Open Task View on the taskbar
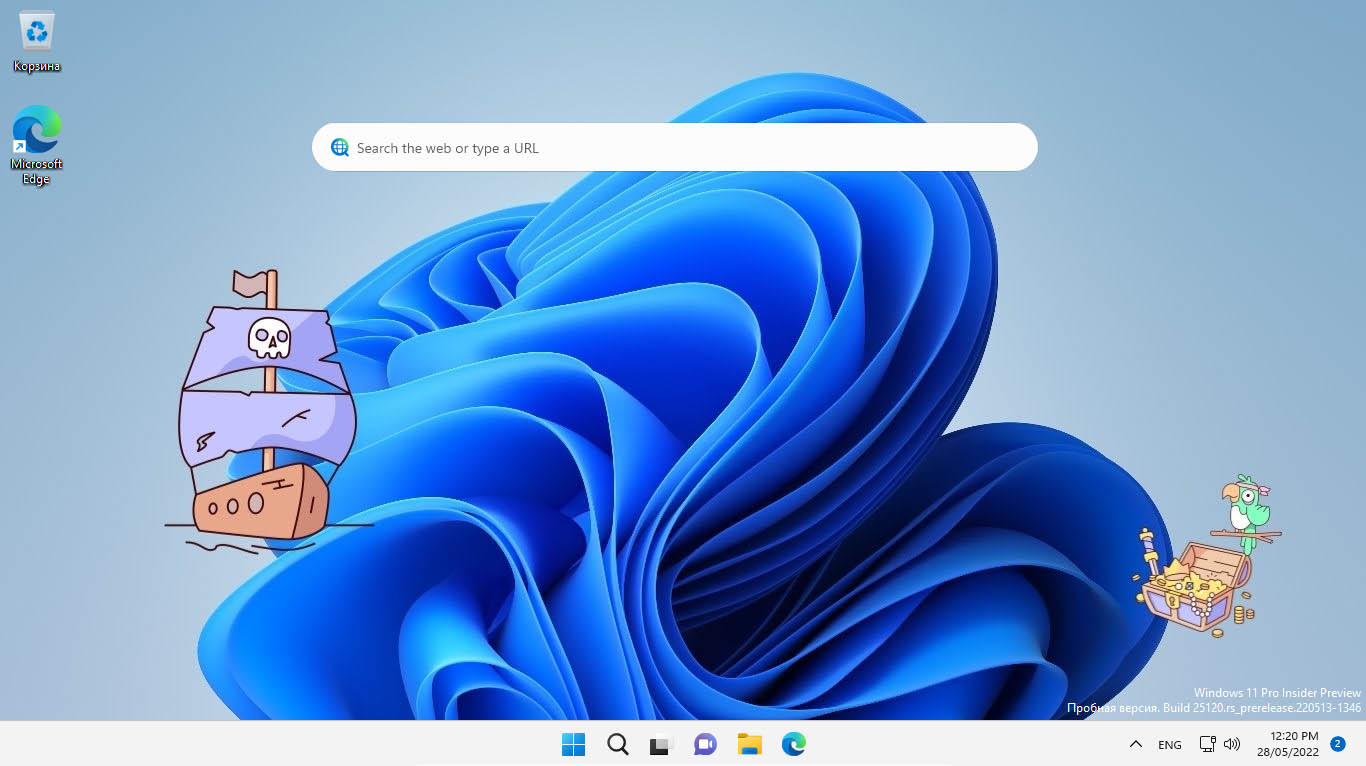This screenshot has width=1366, height=766. (x=661, y=744)
